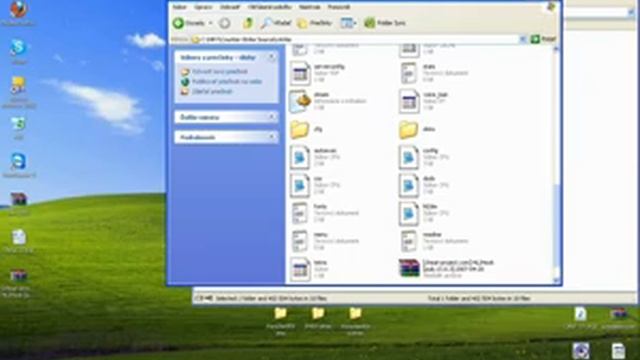Click the green Go button beside address bar
The image size is (640, 360).
point(543,39)
